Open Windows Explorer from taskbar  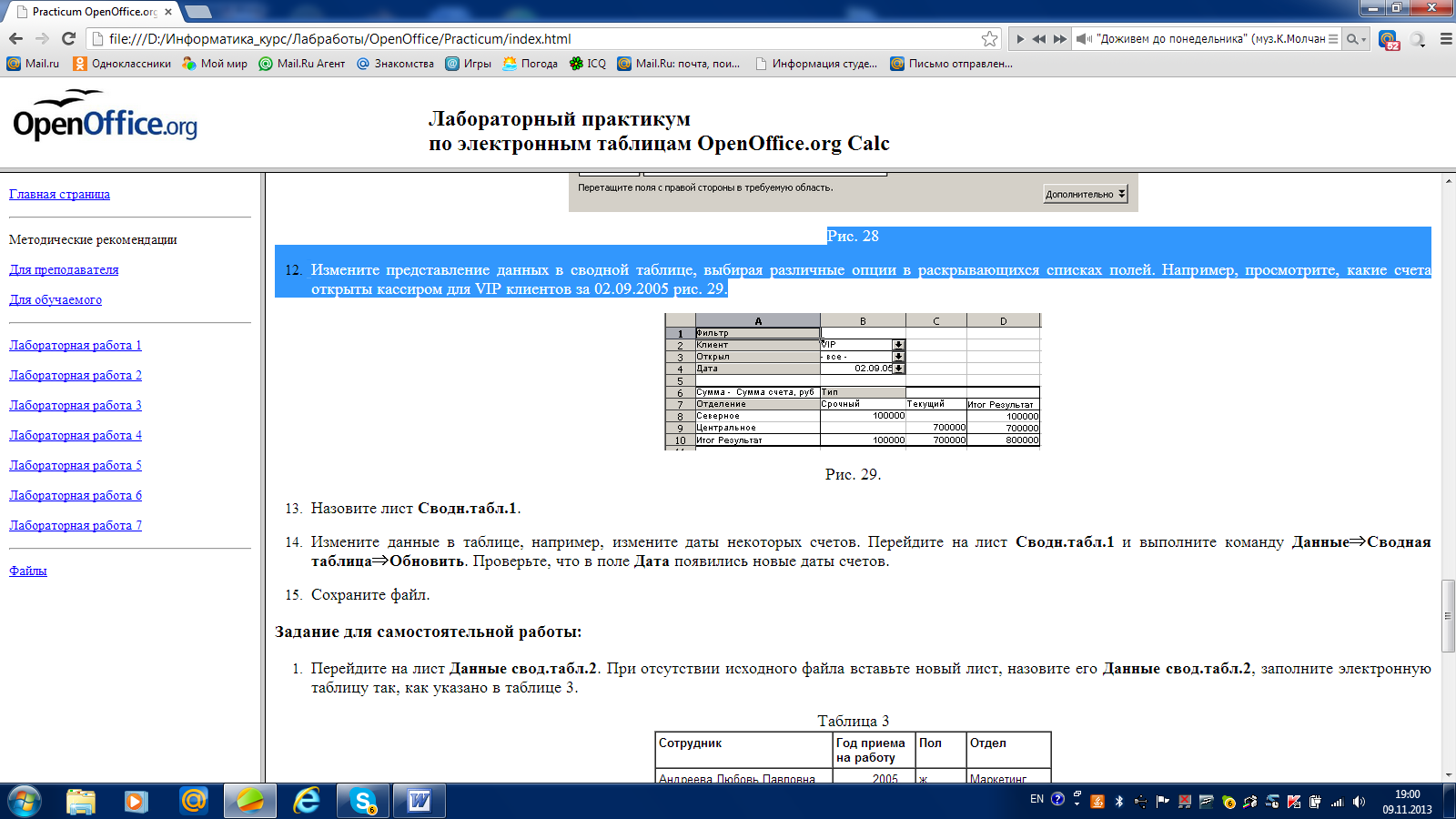tap(81, 801)
